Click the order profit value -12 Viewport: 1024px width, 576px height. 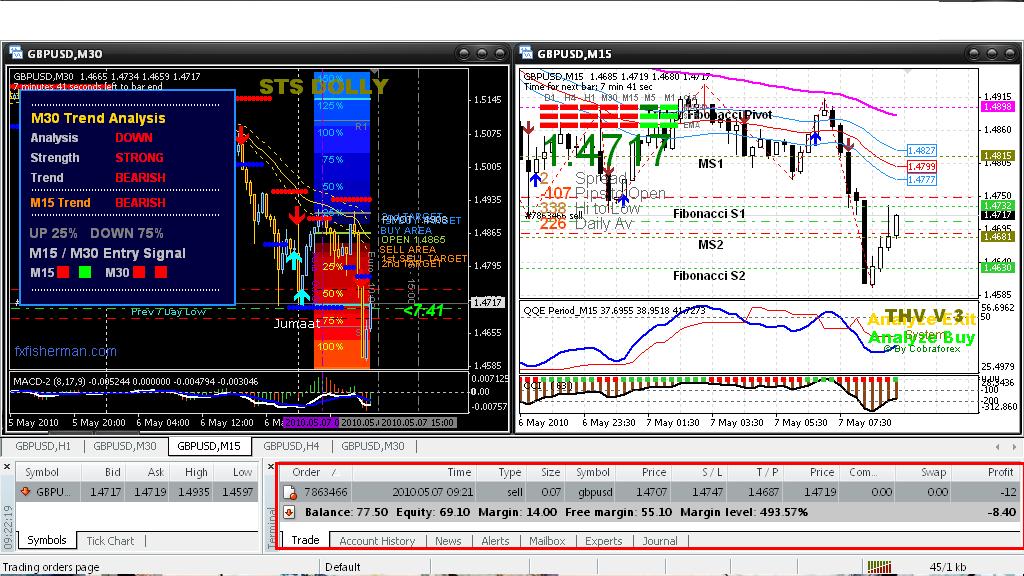pyautogui.click(x=1009, y=492)
